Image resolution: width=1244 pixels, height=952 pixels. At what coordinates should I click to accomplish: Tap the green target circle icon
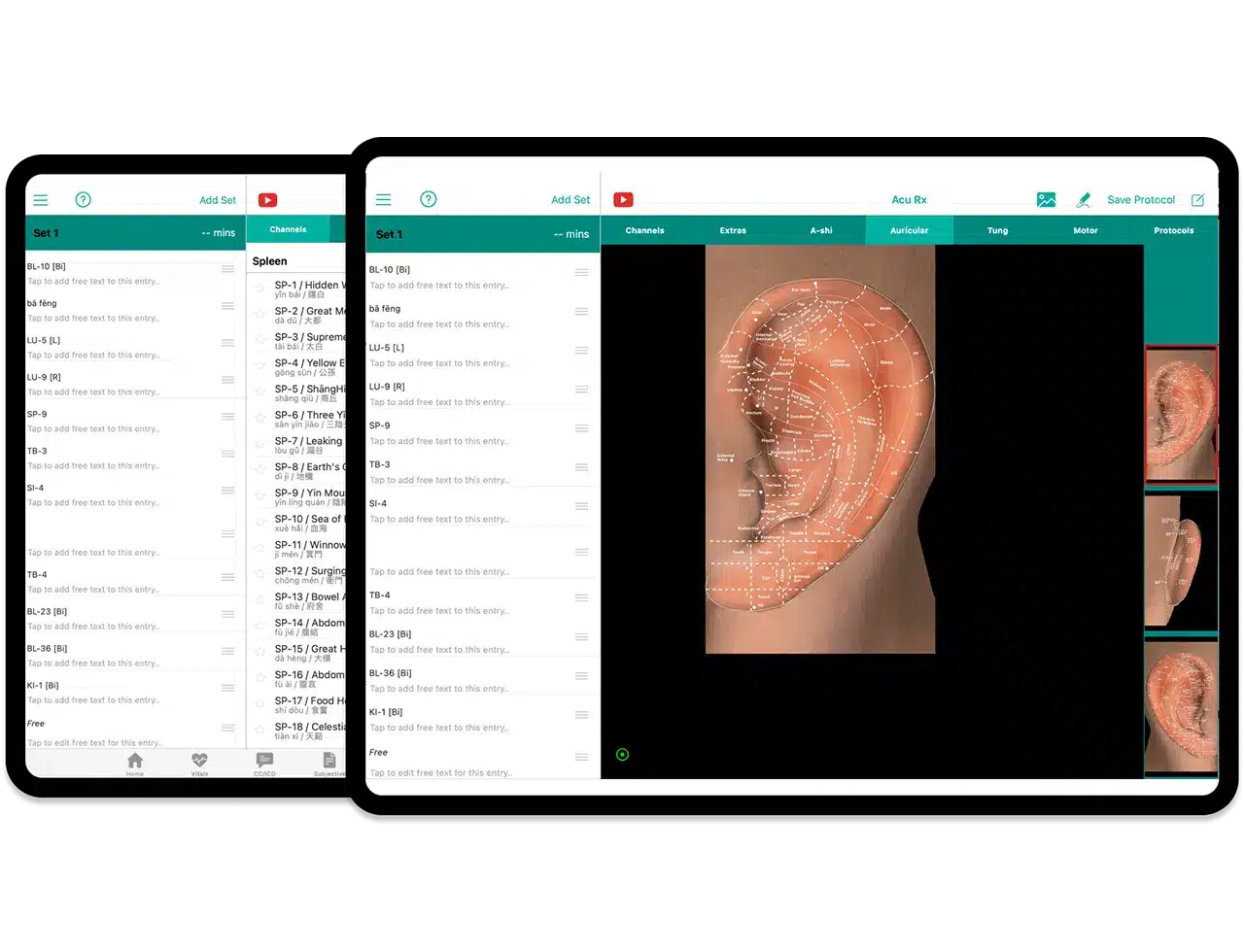click(x=622, y=754)
